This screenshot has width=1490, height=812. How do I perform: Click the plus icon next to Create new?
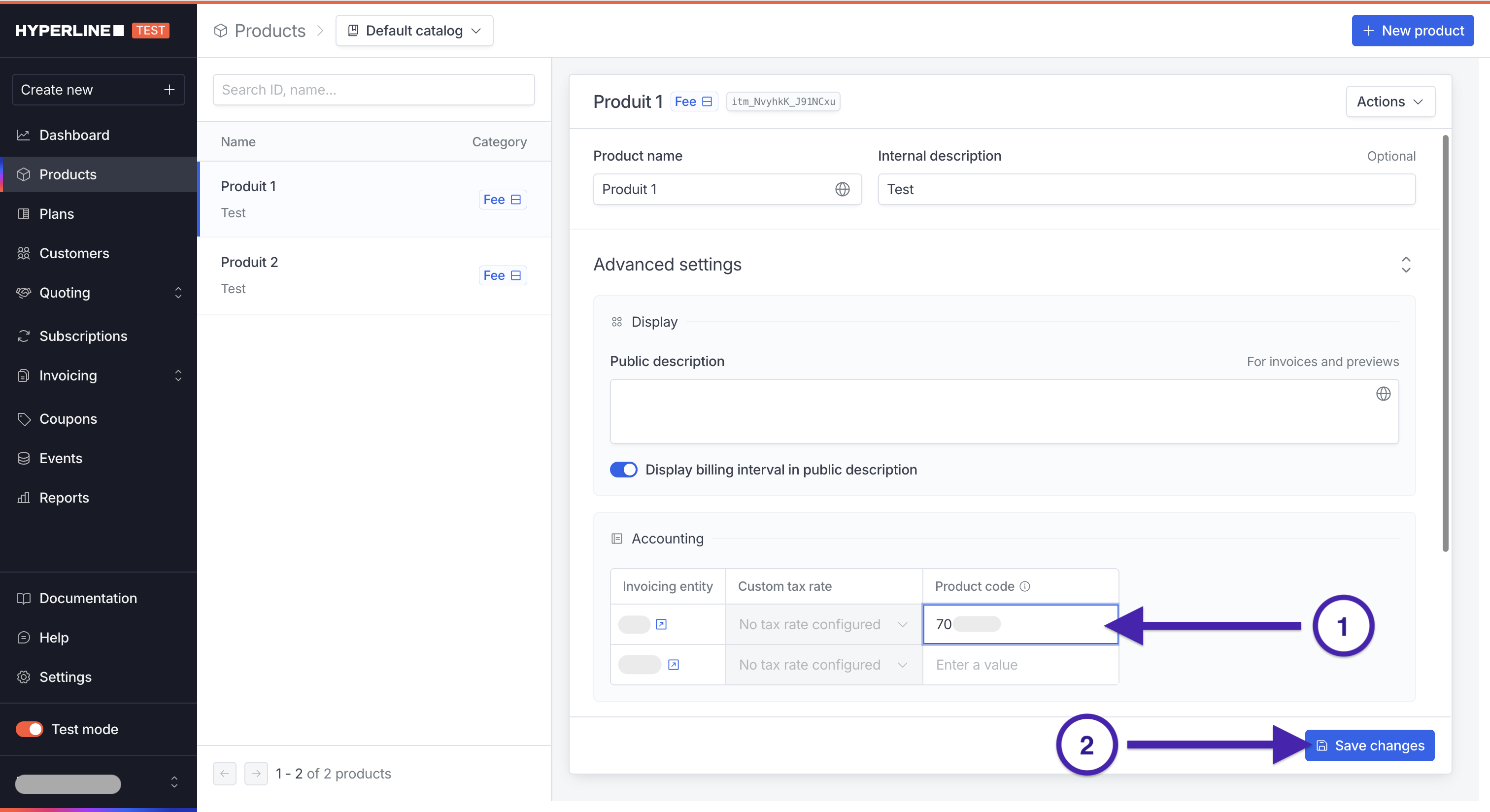click(169, 90)
